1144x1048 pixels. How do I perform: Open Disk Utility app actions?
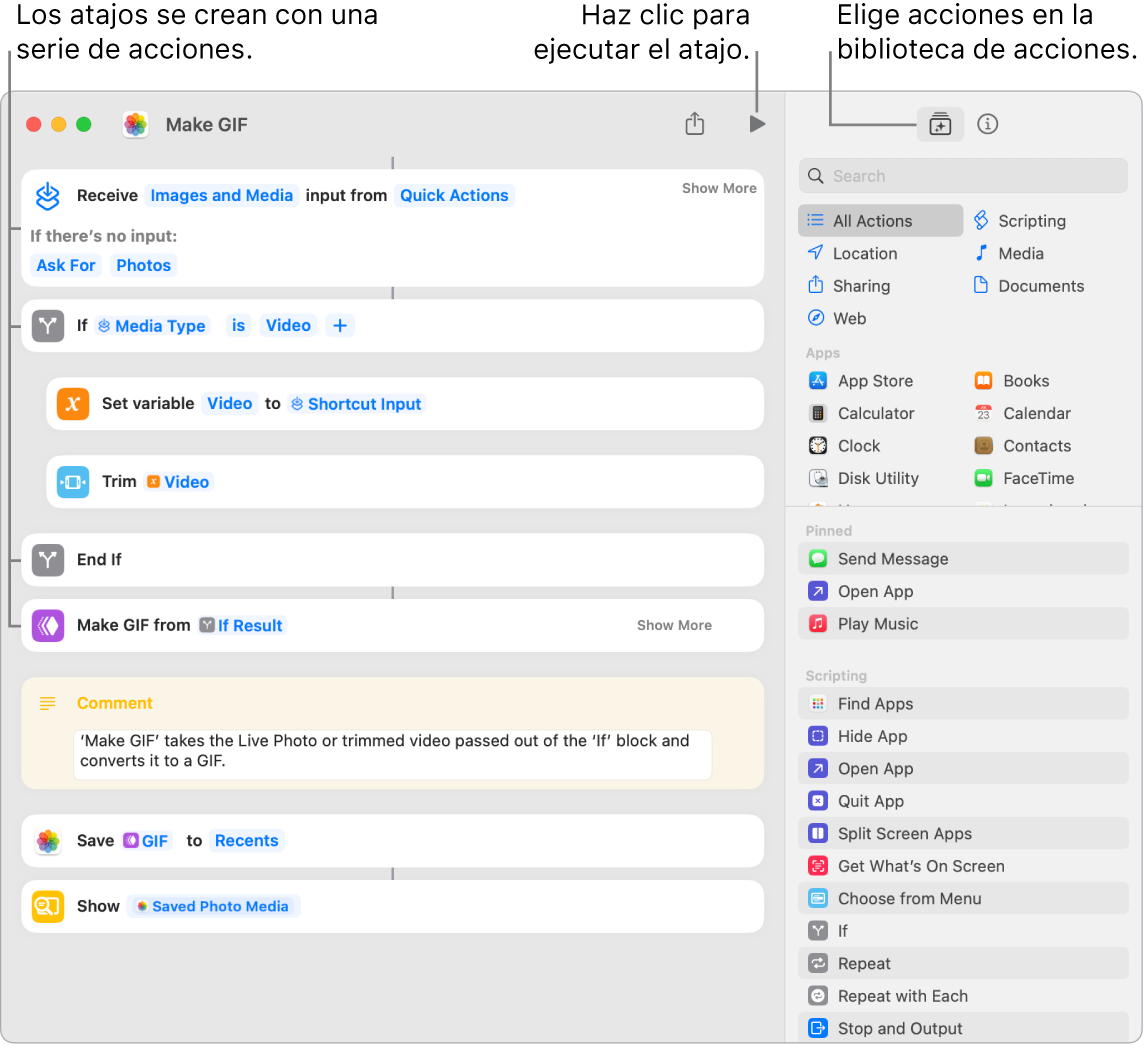pos(863,479)
